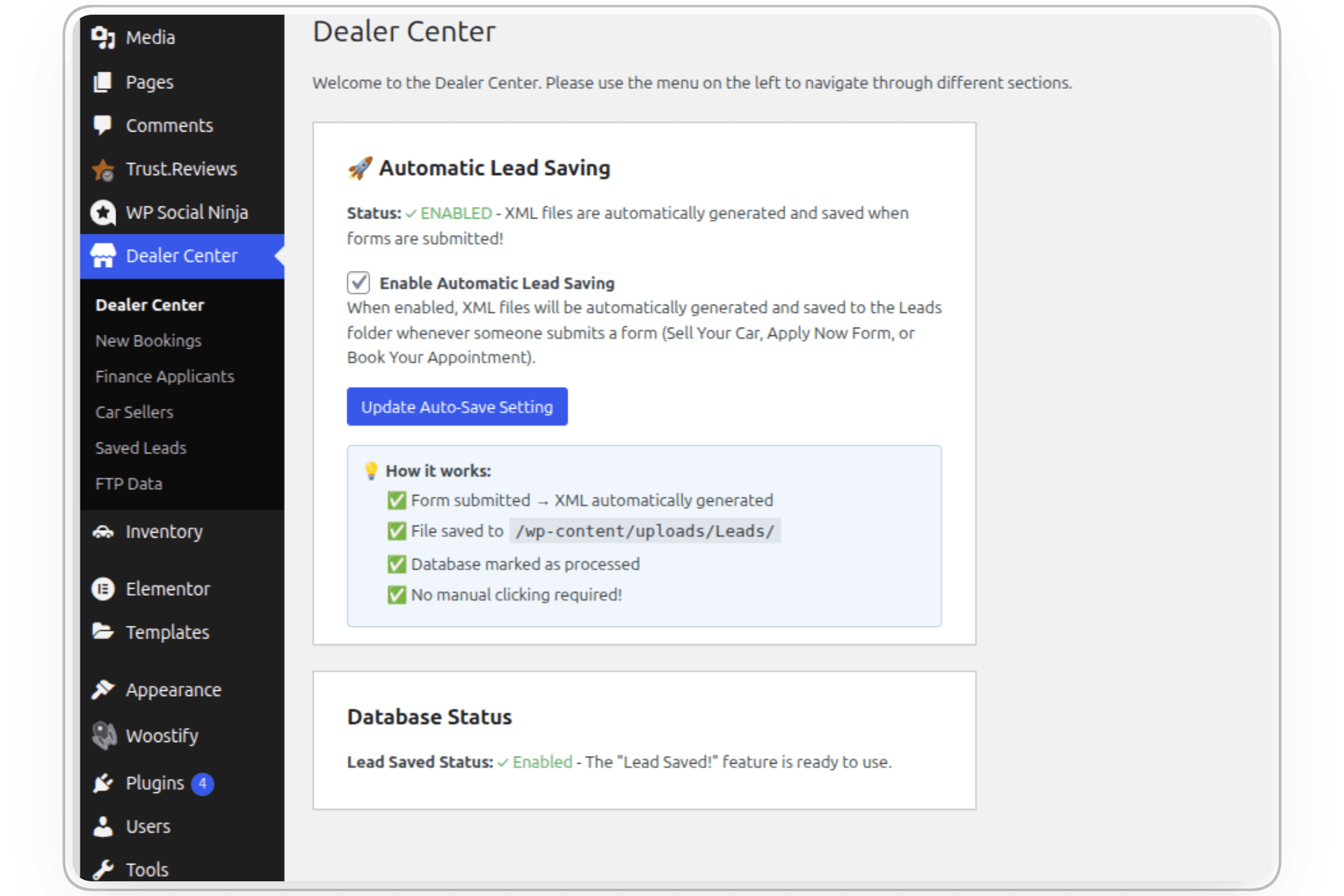
Task: Open the Saved Leads submenu item
Action: tap(140, 447)
